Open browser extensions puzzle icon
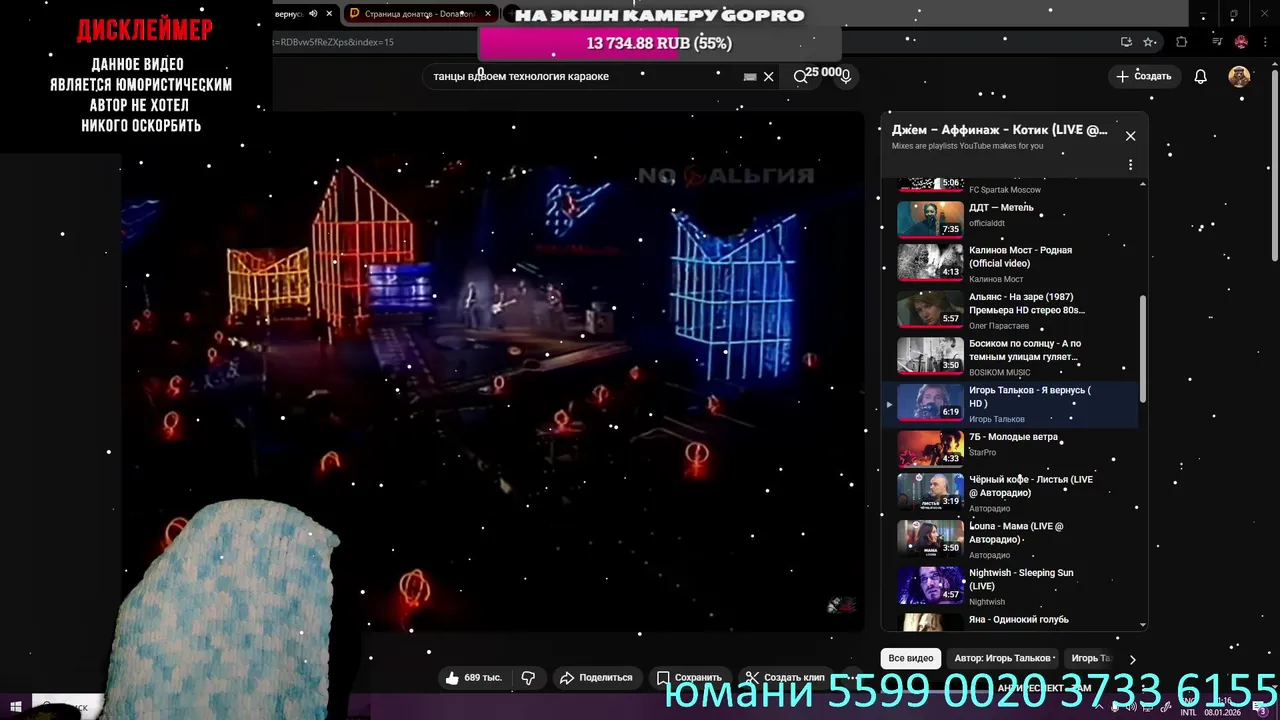Image resolution: width=1280 pixels, height=720 pixels. [1182, 42]
